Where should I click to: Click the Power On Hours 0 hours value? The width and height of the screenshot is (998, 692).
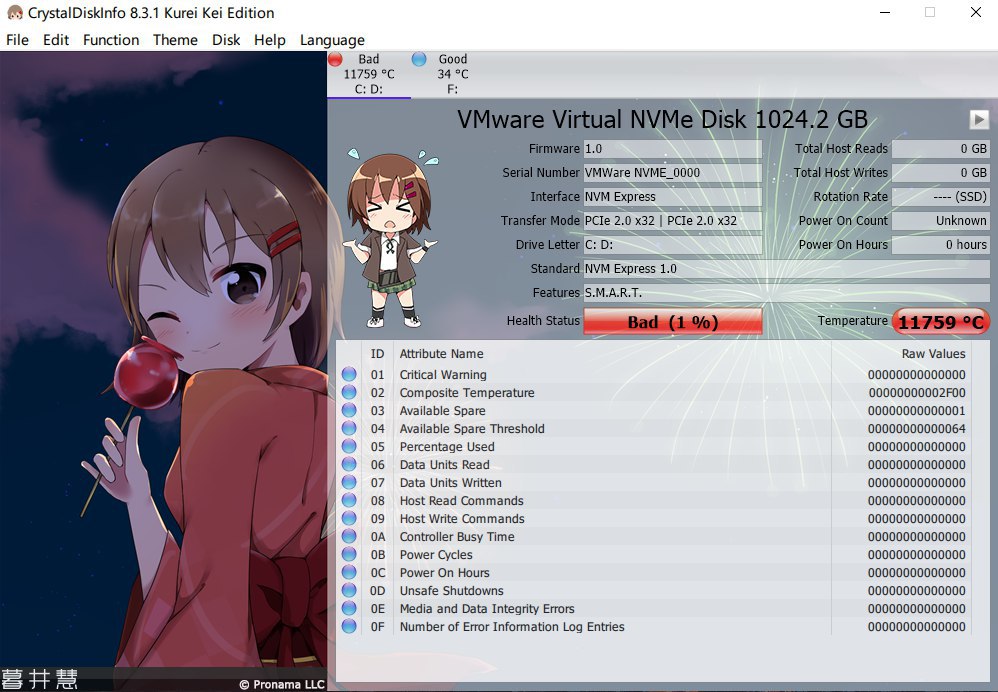coord(941,244)
